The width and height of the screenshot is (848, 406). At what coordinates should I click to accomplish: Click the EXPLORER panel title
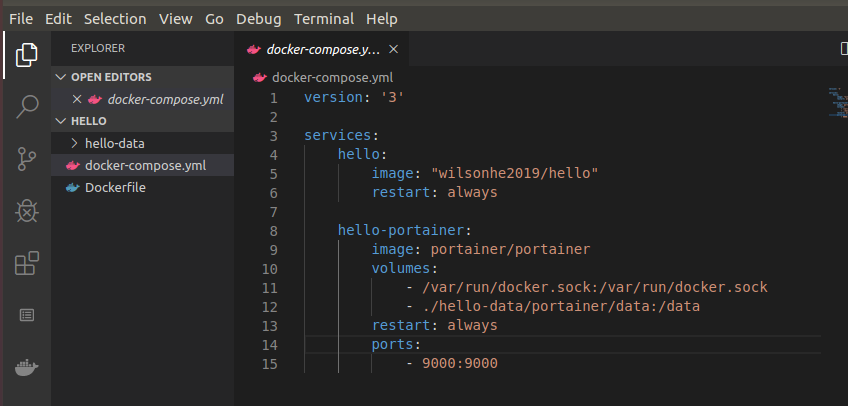(98, 48)
